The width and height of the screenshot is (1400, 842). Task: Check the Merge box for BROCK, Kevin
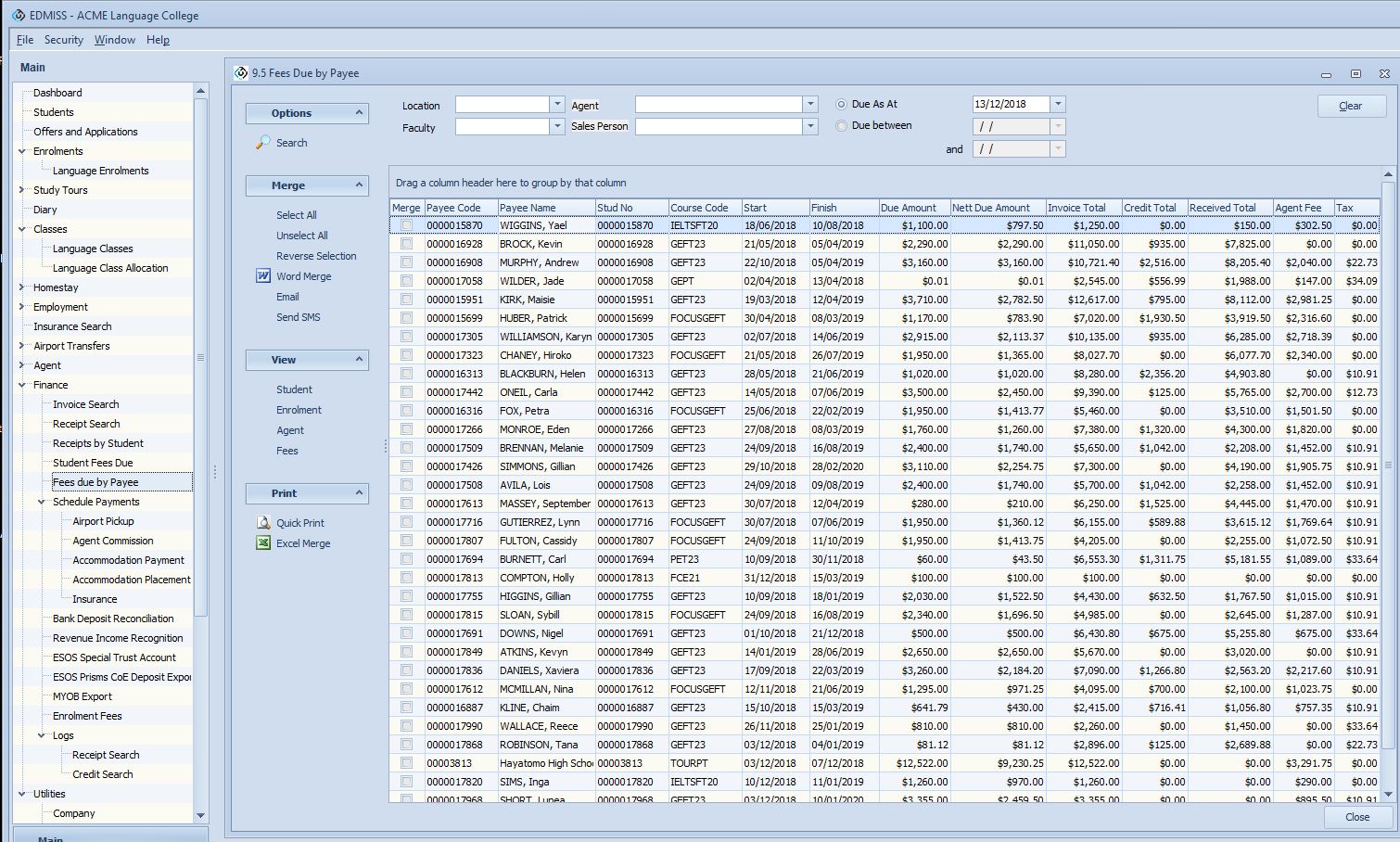pos(406,244)
